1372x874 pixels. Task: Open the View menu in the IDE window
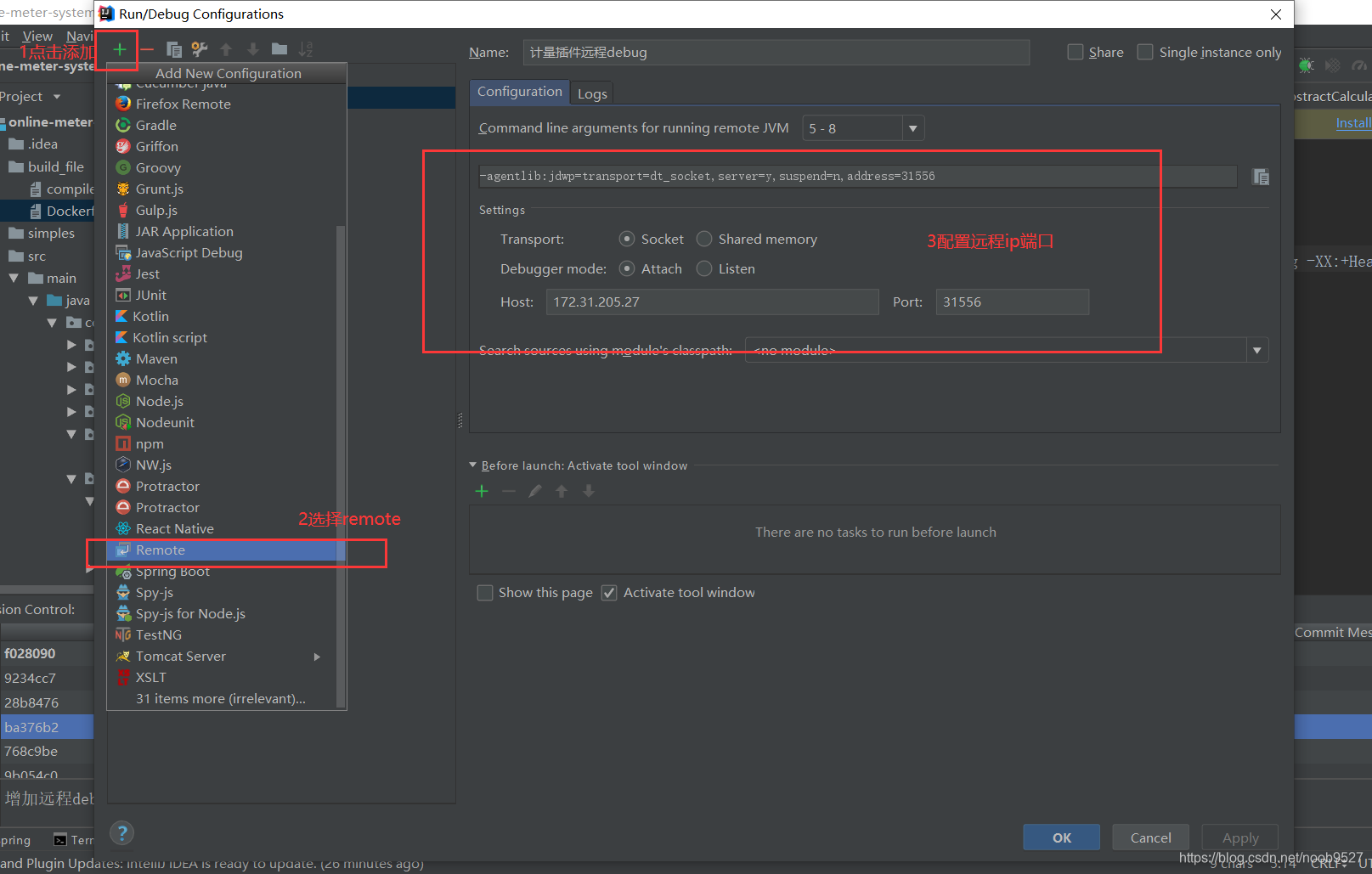pyautogui.click(x=37, y=36)
